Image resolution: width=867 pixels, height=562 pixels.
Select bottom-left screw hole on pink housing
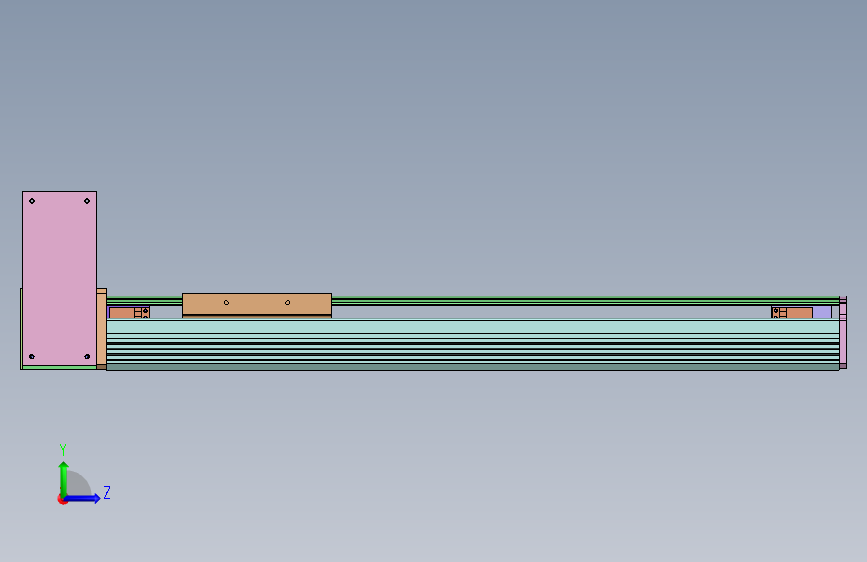point(32,356)
